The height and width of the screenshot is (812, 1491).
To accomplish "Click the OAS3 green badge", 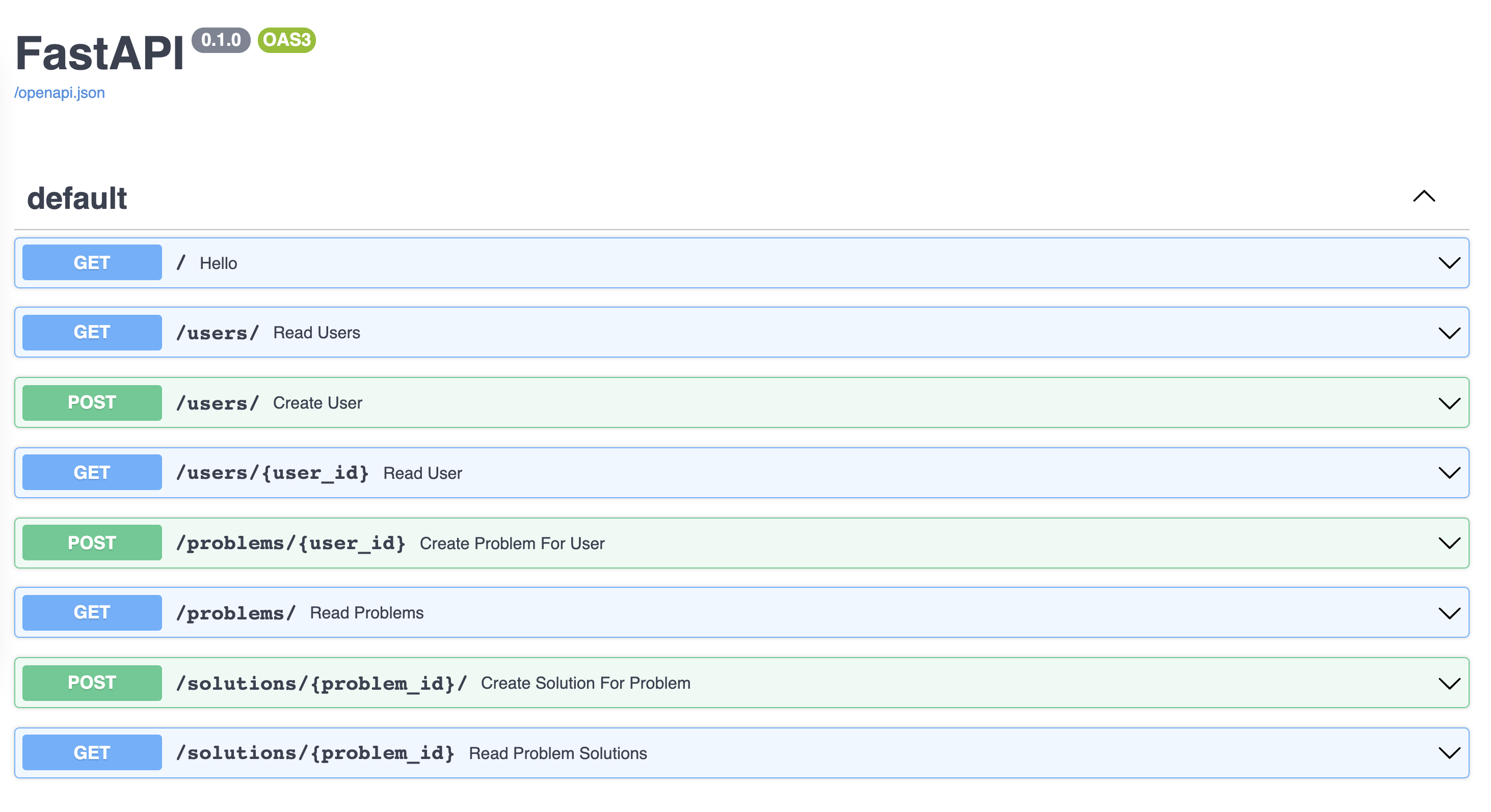I will coord(286,40).
